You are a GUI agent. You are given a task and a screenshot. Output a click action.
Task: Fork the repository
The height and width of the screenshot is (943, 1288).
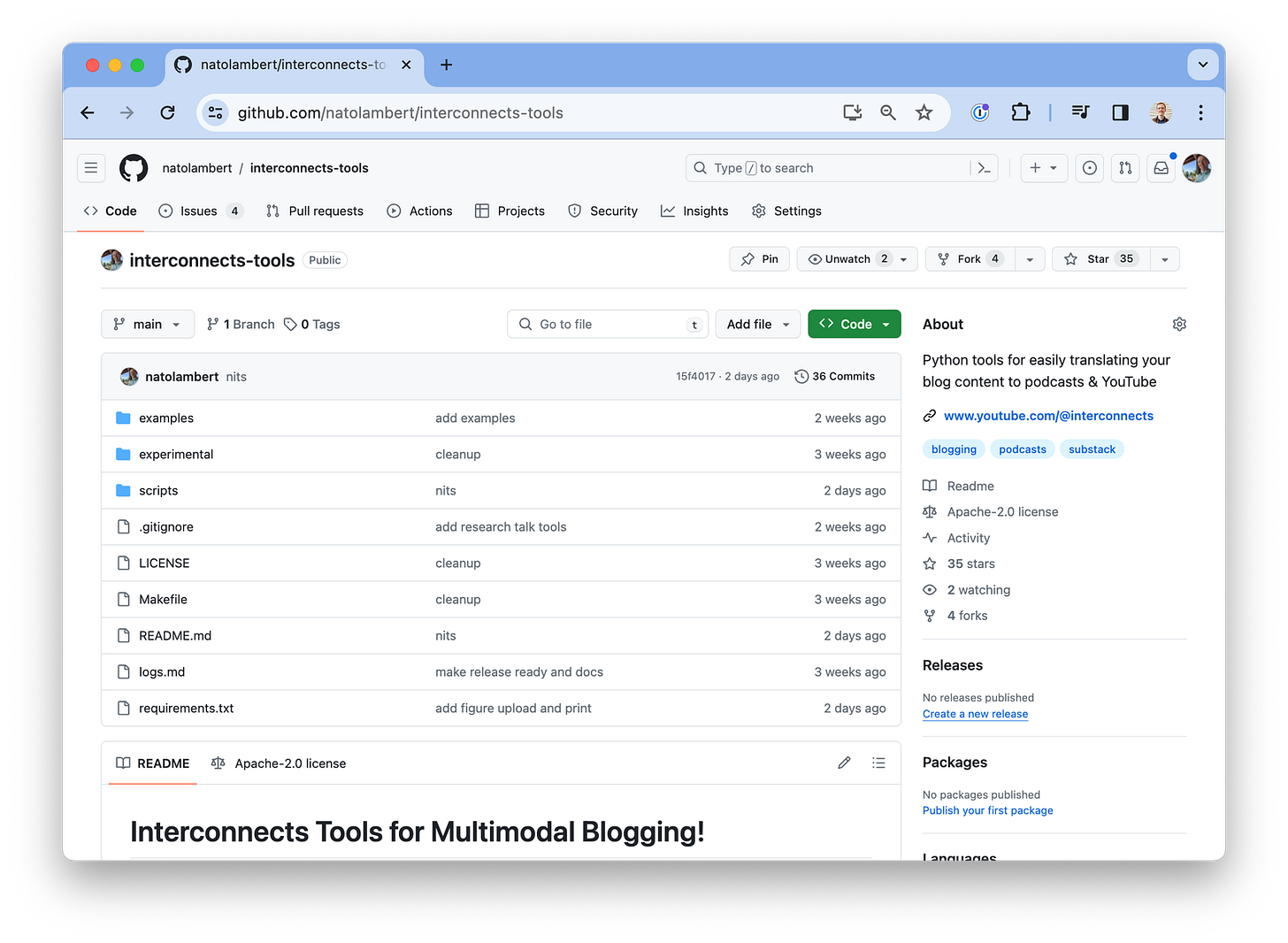(x=970, y=259)
